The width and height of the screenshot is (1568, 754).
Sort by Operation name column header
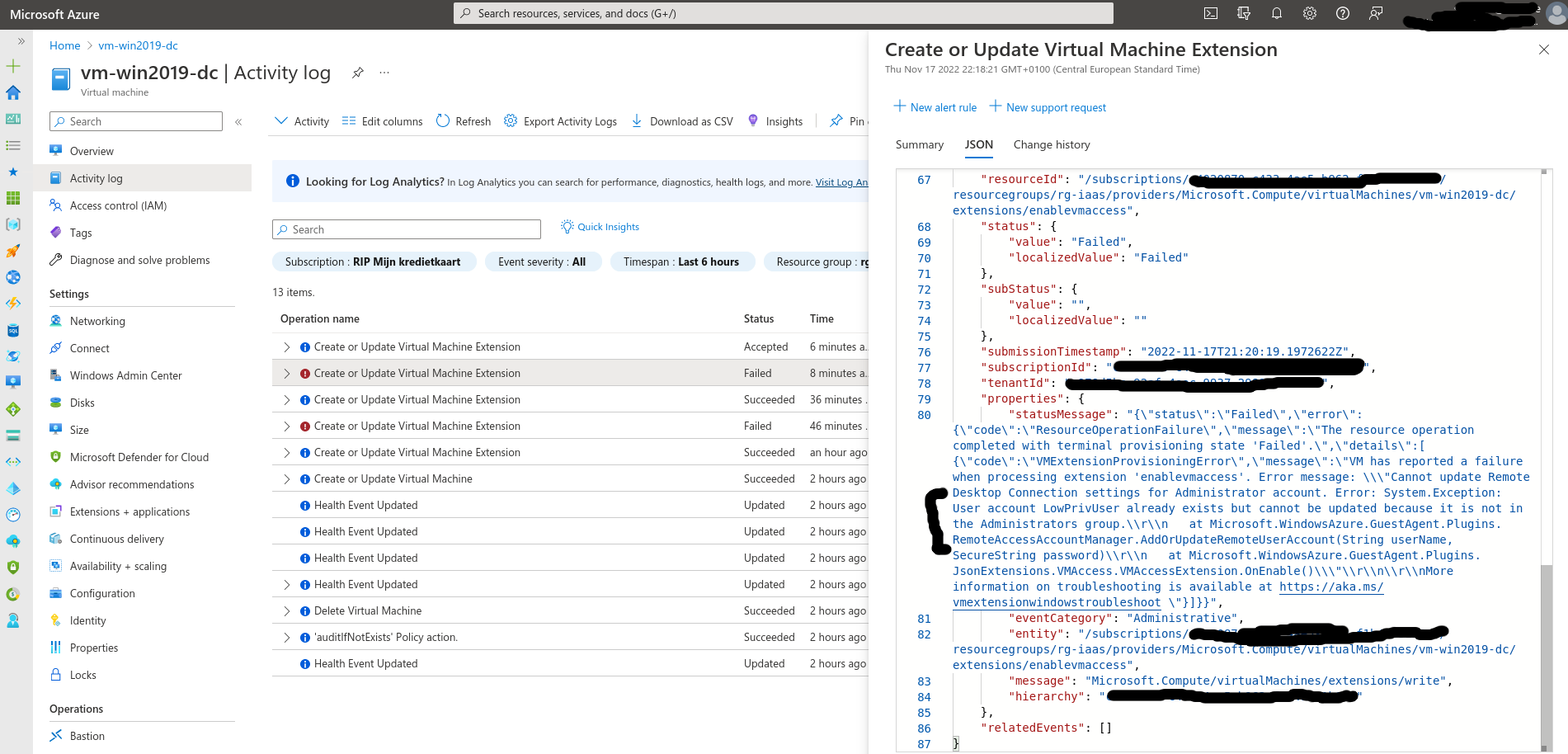pyautogui.click(x=320, y=318)
